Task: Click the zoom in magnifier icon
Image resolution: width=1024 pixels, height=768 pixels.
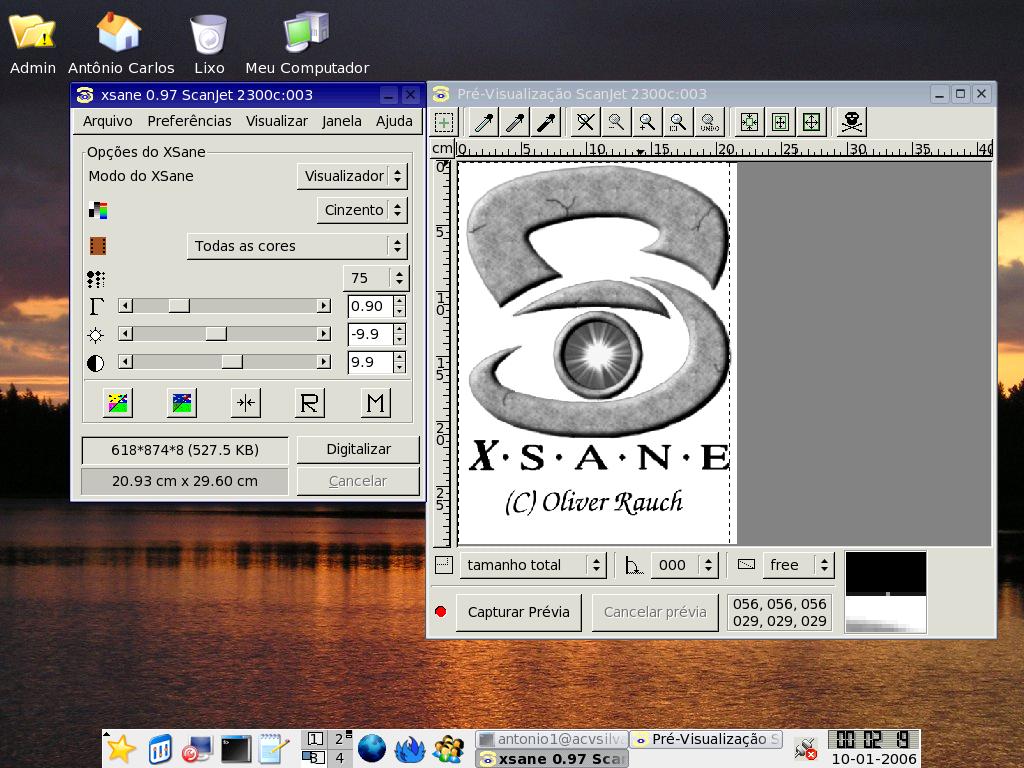Action: [647, 122]
